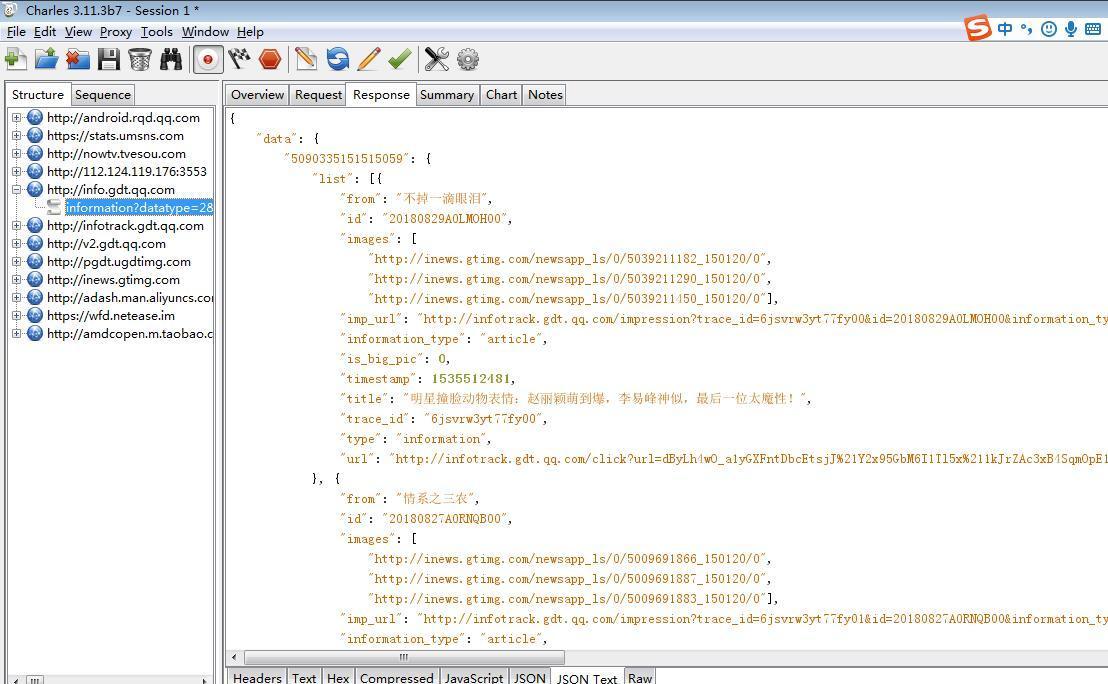This screenshot has width=1108, height=684.
Task: Select the JSON Text view tab
Action: pyautogui.click(x=587, y=677)
